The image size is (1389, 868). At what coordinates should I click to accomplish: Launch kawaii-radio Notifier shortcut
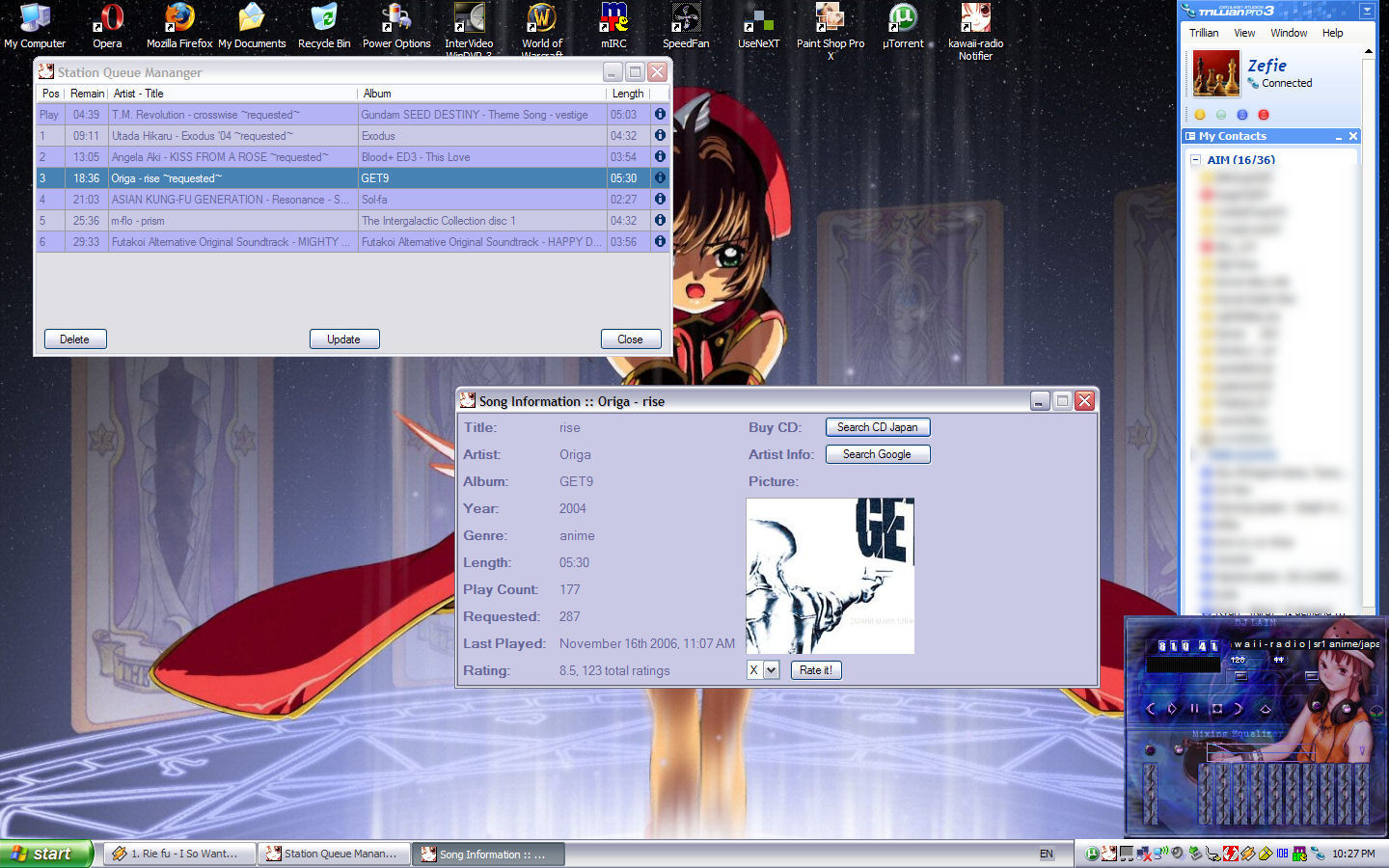point(975,26)
